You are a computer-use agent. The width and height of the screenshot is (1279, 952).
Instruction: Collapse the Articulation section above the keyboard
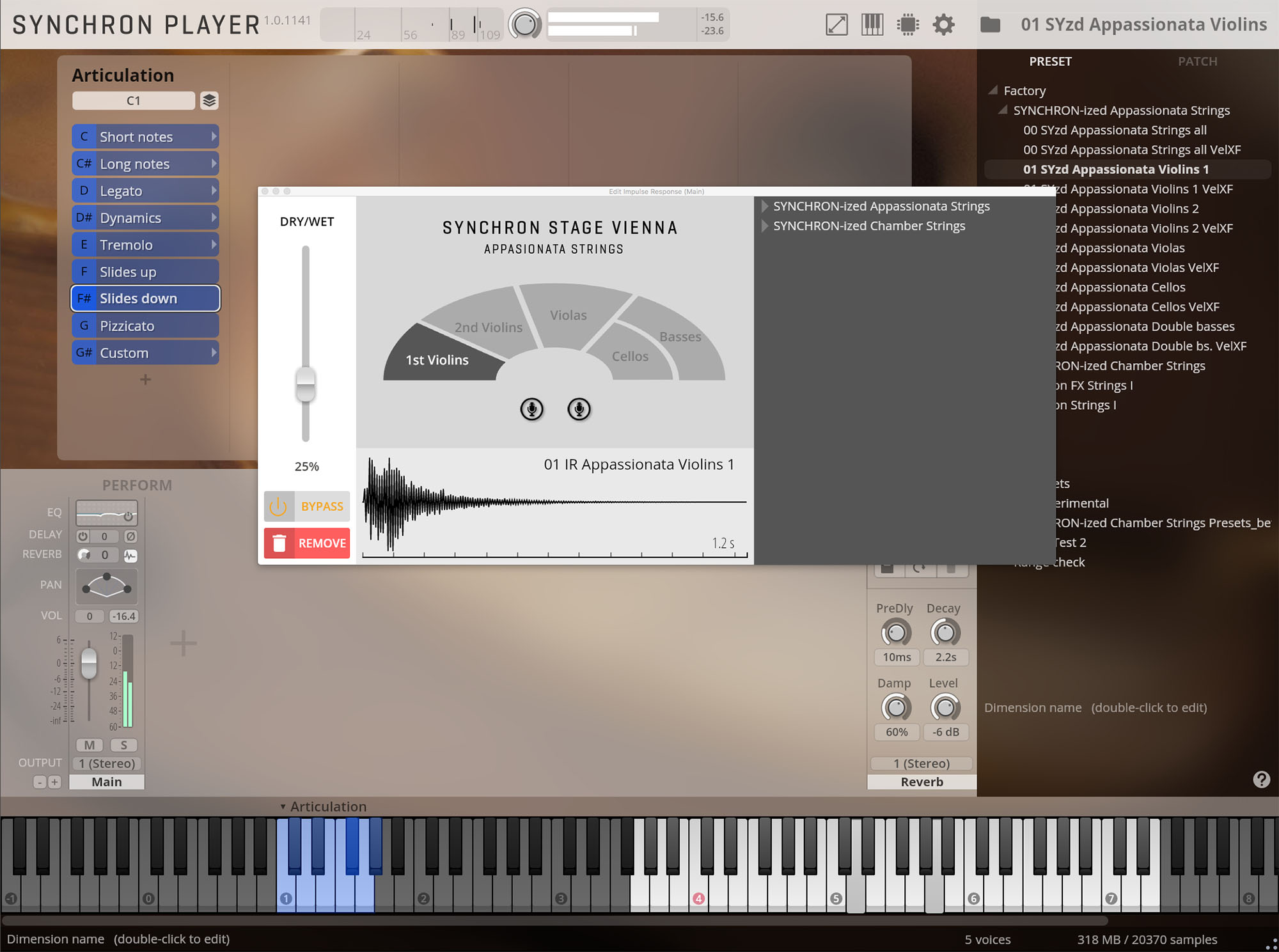click(x=284, y=806)
